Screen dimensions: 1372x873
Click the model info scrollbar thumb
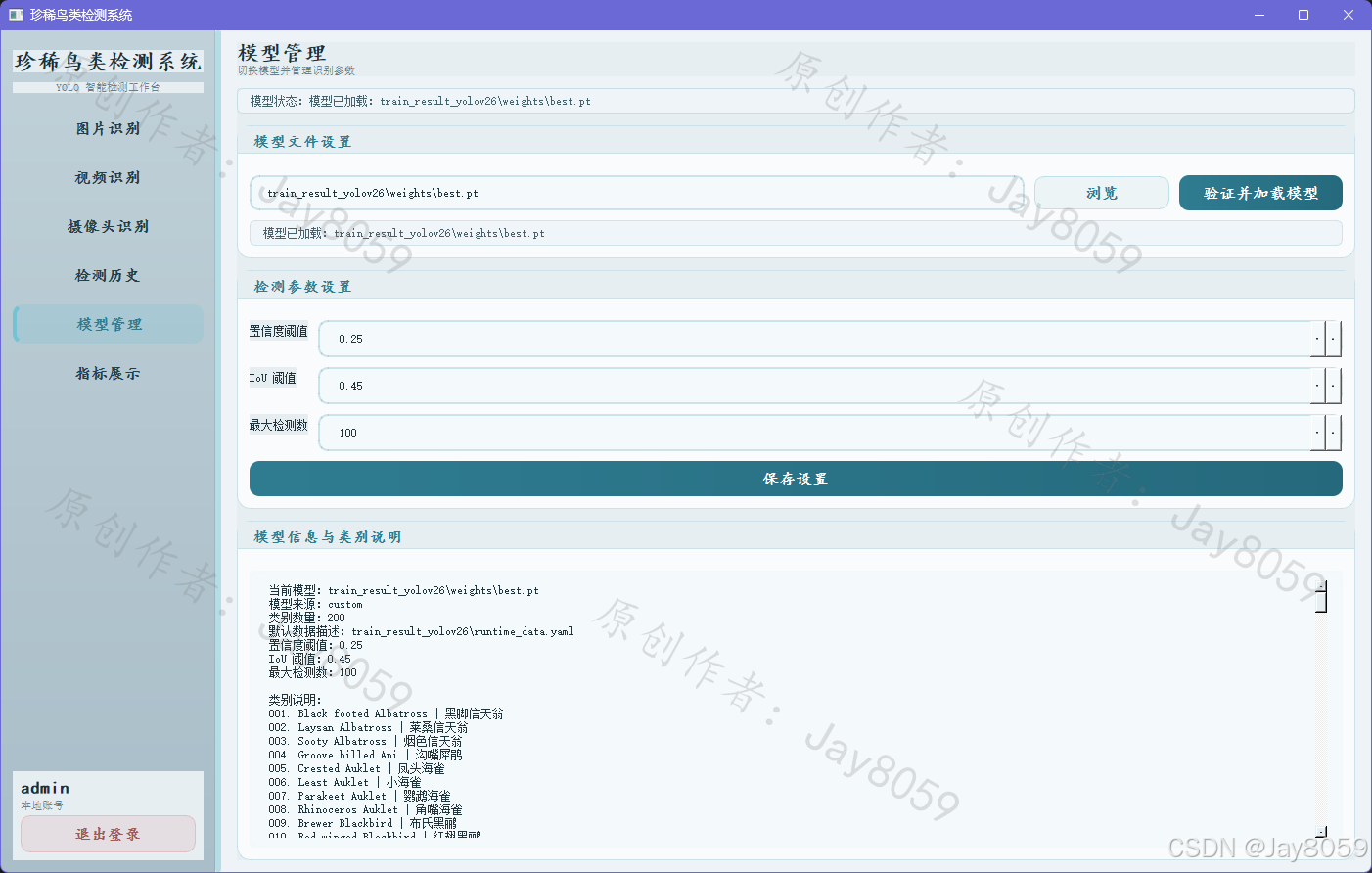[x=1321, y=601]
